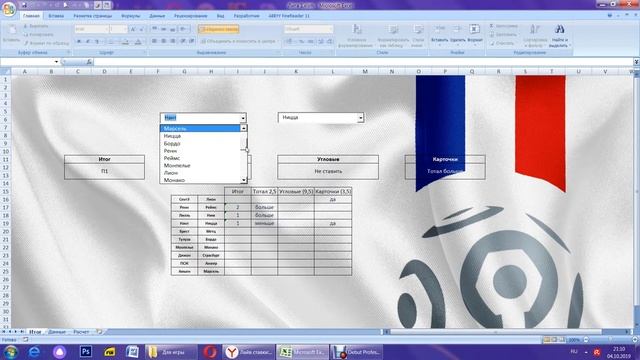Pick Реймс in the team list
640x360 pixels.
pyautogui.click(x=200, y=158)
